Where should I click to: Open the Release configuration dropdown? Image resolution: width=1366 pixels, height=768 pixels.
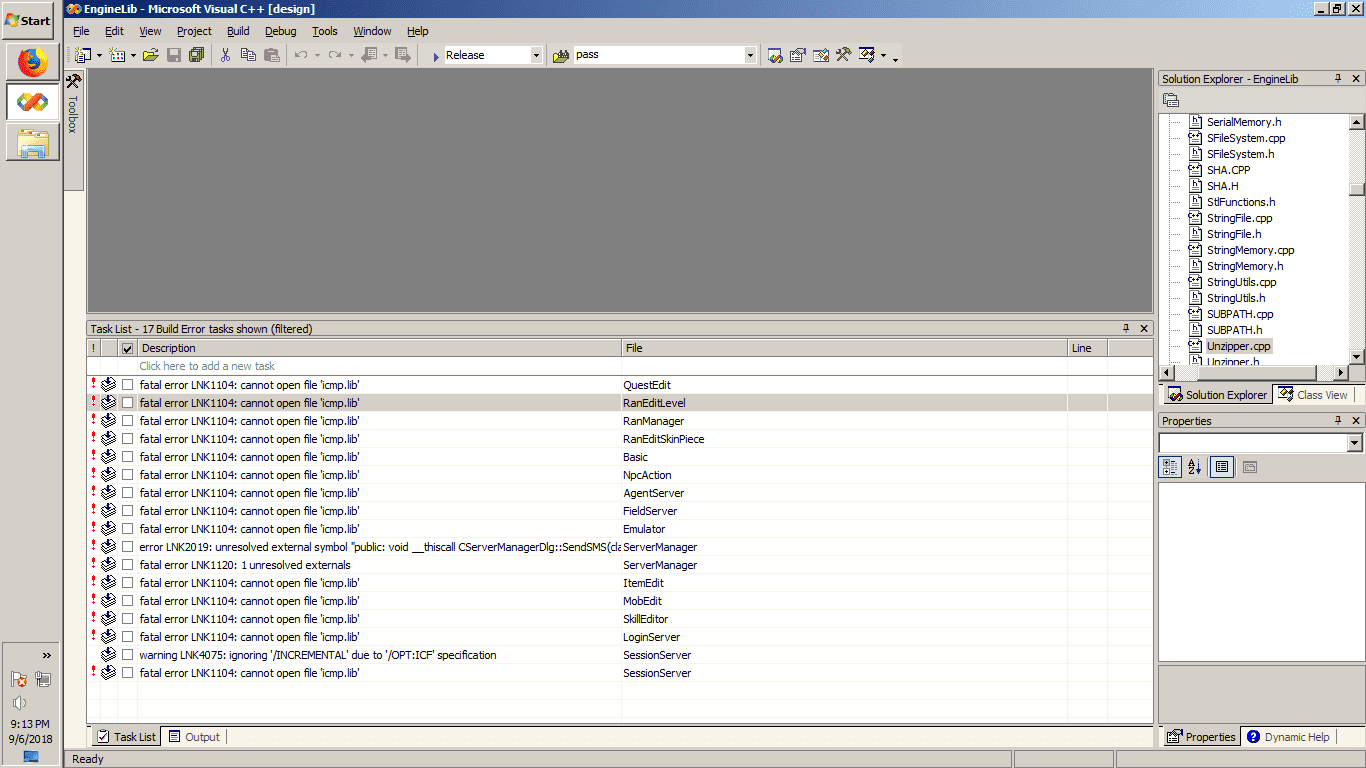(x=536, y=55)
